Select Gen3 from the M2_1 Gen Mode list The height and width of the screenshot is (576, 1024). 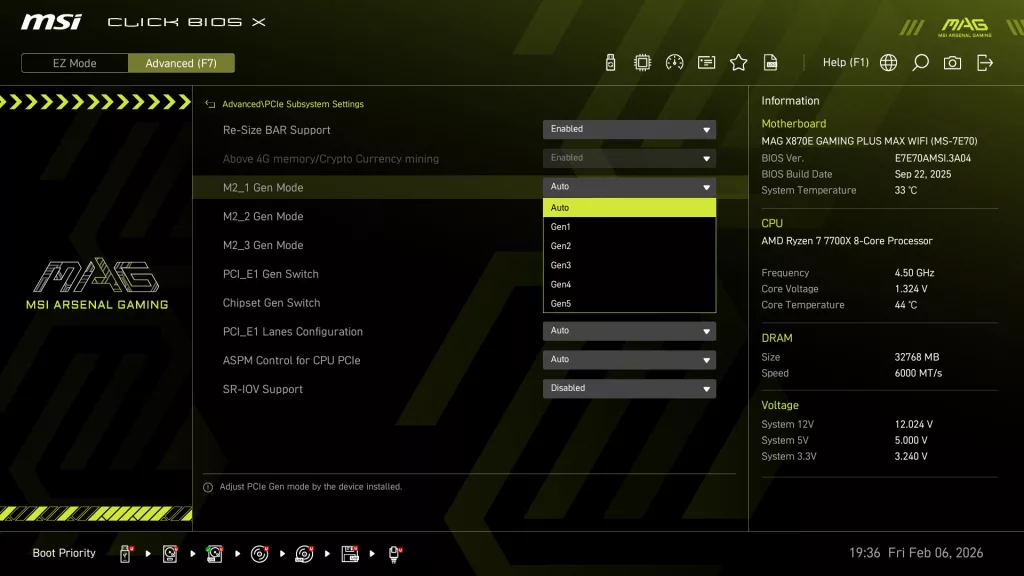point(628,264)
